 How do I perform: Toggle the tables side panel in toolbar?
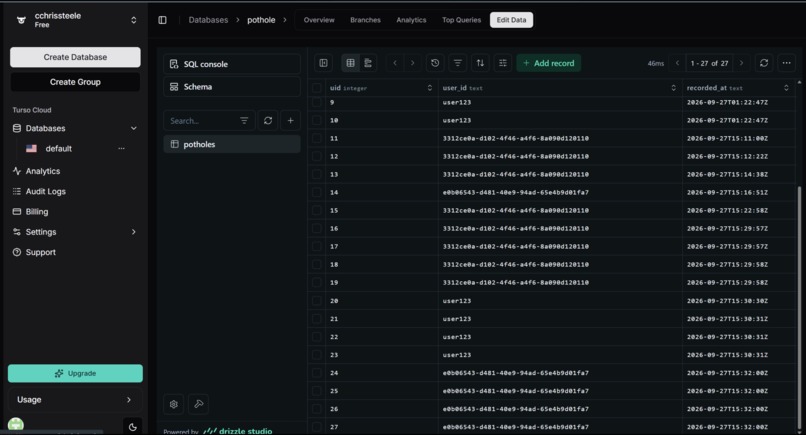click(323, 63)
